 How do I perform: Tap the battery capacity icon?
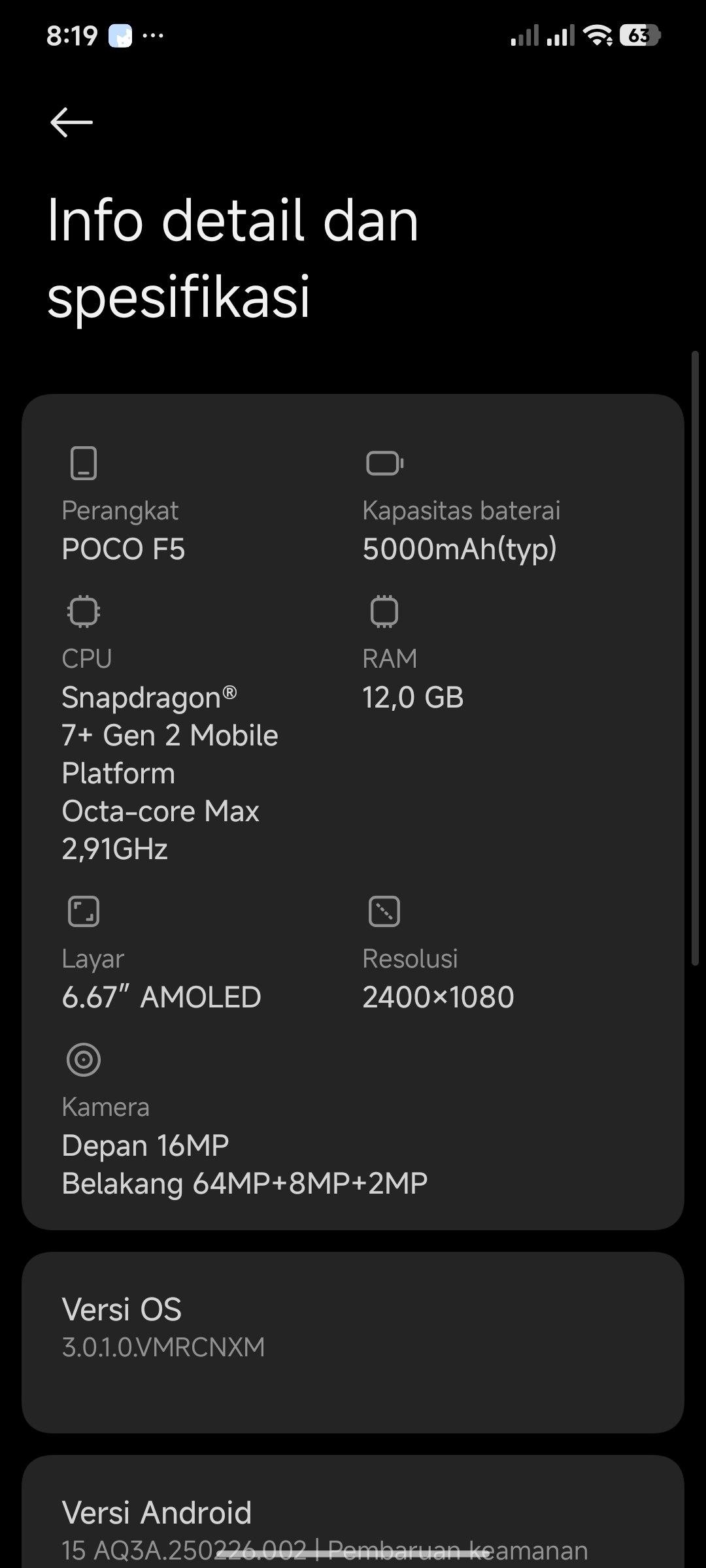tap(384, 463)
